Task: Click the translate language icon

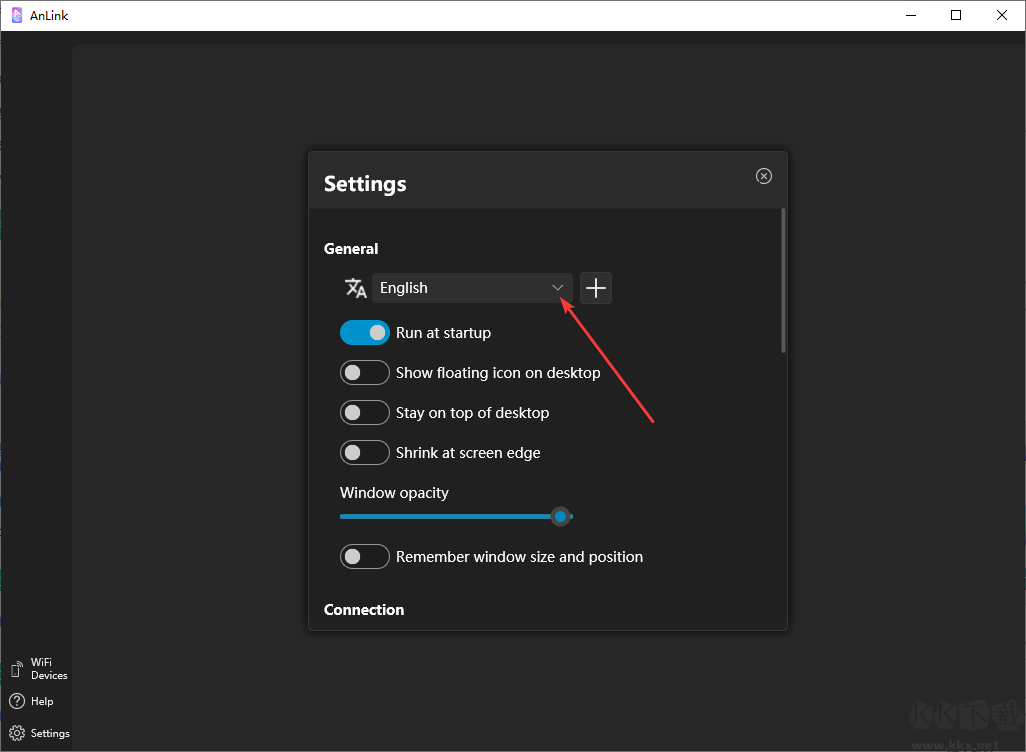Action: pos(355,288)
